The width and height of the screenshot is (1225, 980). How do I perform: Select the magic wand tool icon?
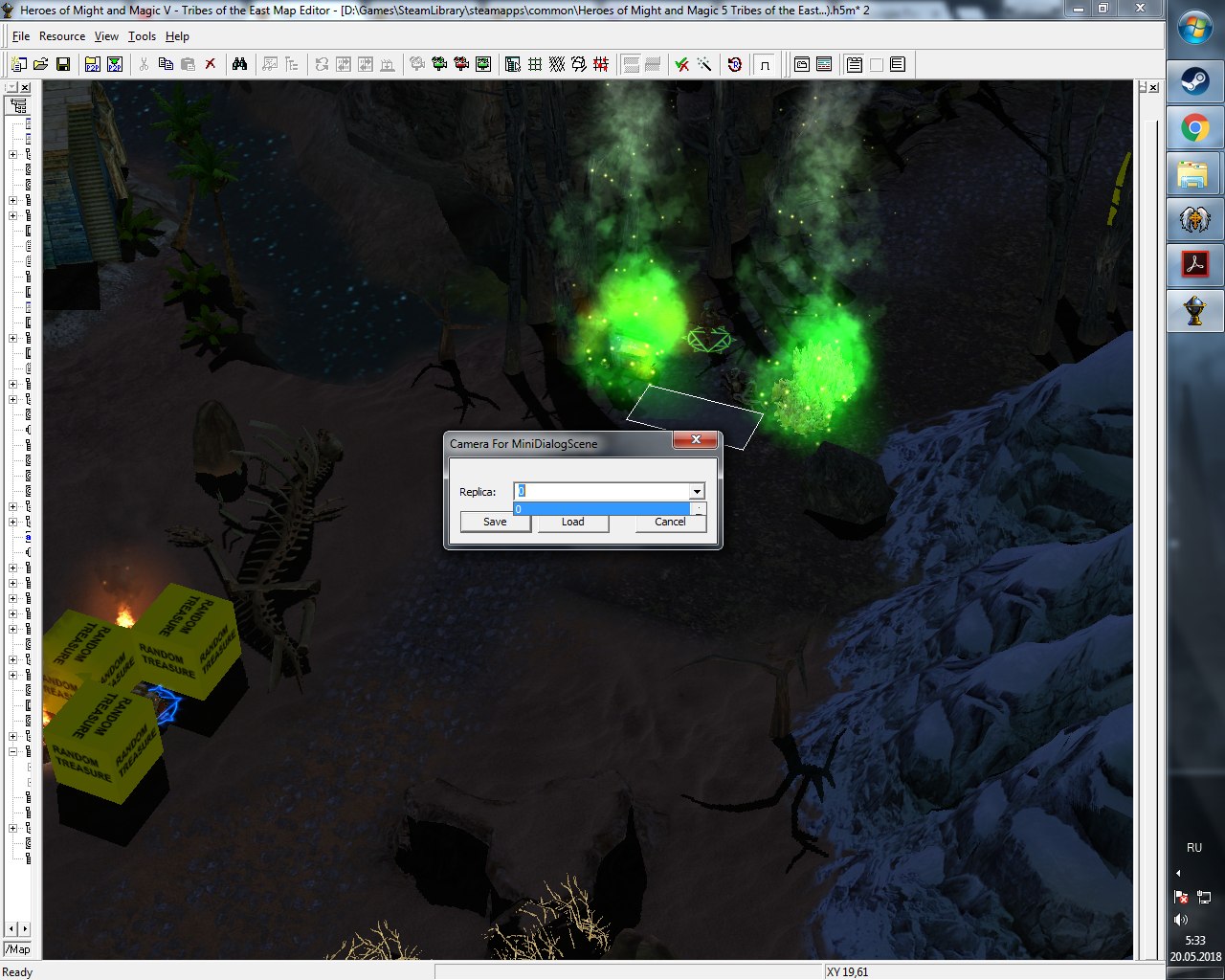pyautogui.click(x=704, y=64)
